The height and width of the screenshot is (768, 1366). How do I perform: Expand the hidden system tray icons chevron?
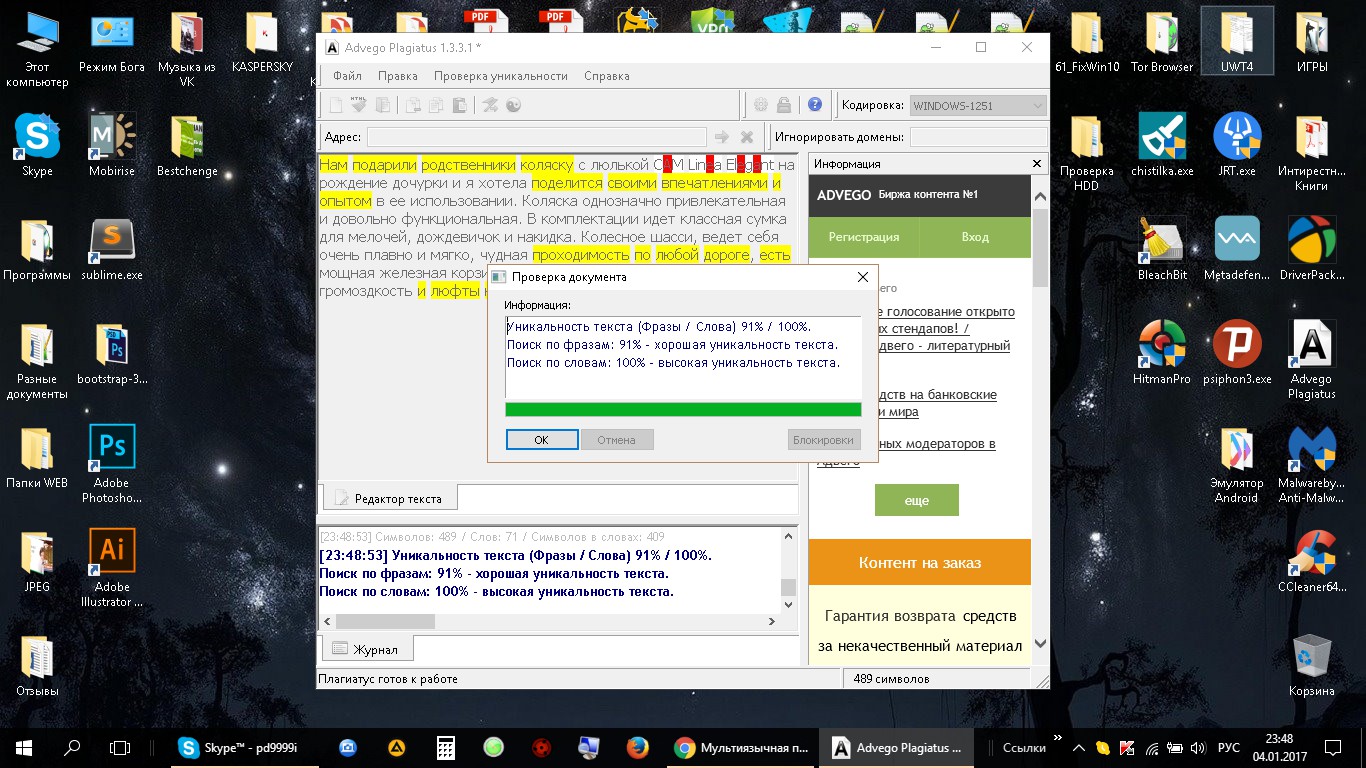1079,747
